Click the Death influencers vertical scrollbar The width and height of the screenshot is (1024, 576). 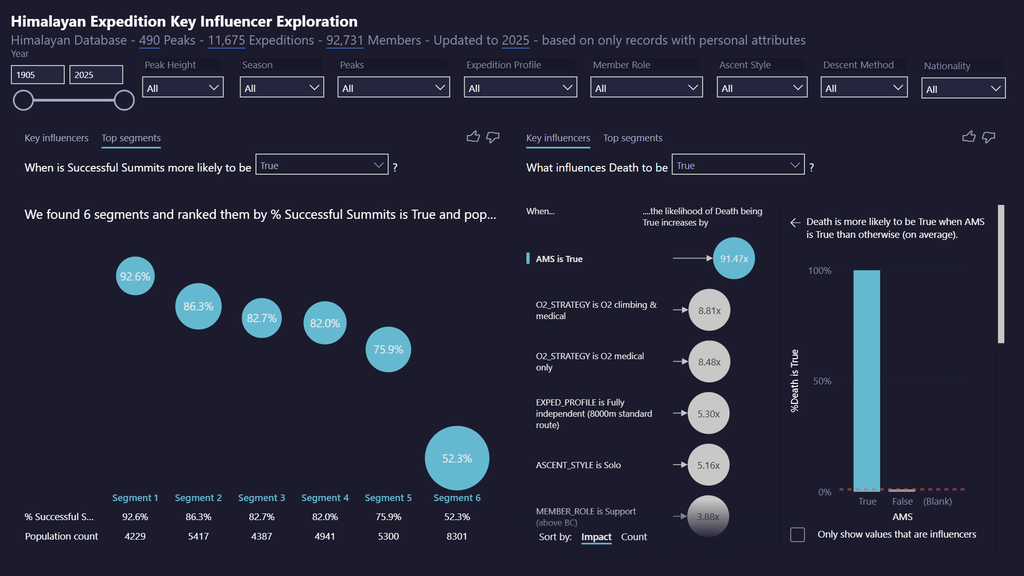pos(1001,274)
